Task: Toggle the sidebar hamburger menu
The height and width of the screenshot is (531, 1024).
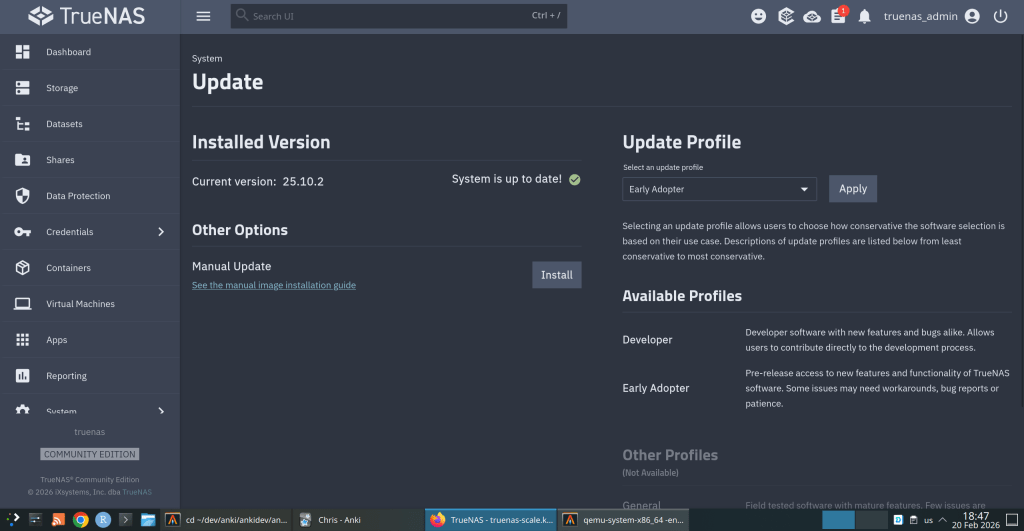Action: (x=204, y=16)
